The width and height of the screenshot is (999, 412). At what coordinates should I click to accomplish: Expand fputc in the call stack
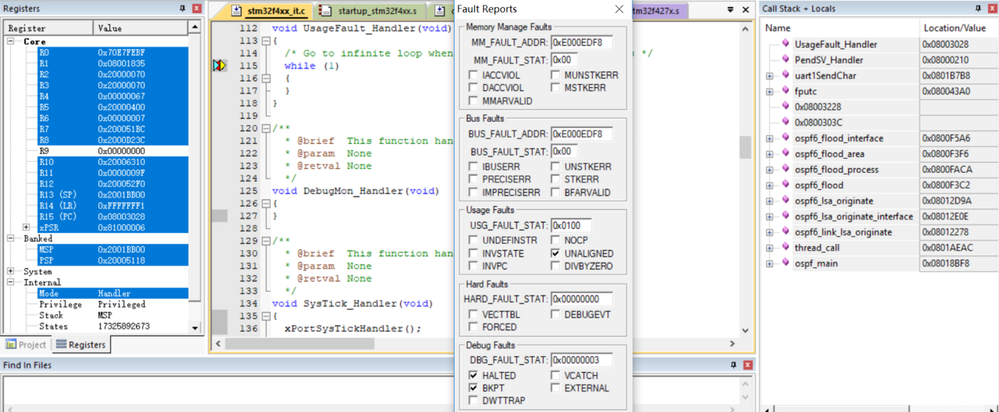(770, 91)
